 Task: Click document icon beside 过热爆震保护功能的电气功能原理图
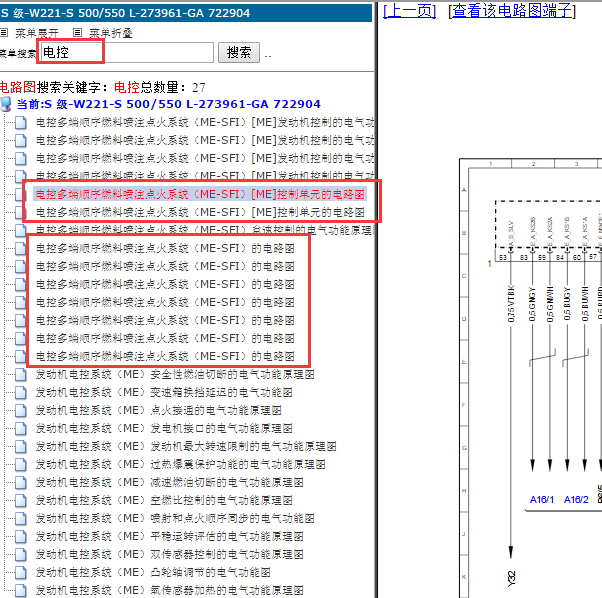click(x=20, y=464)
